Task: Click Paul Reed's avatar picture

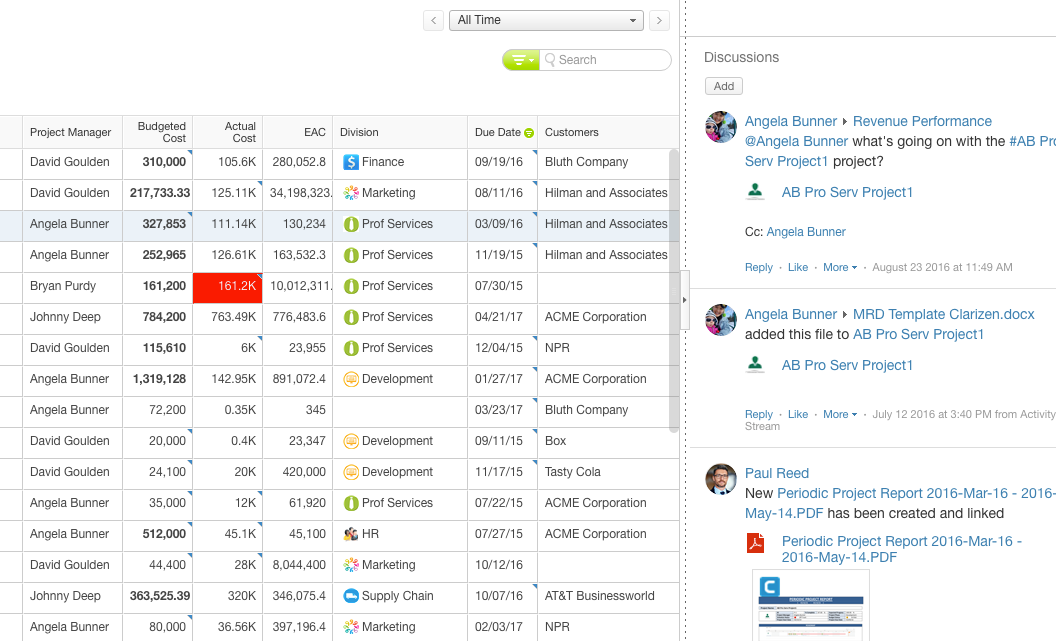Action: click(721, 479)
